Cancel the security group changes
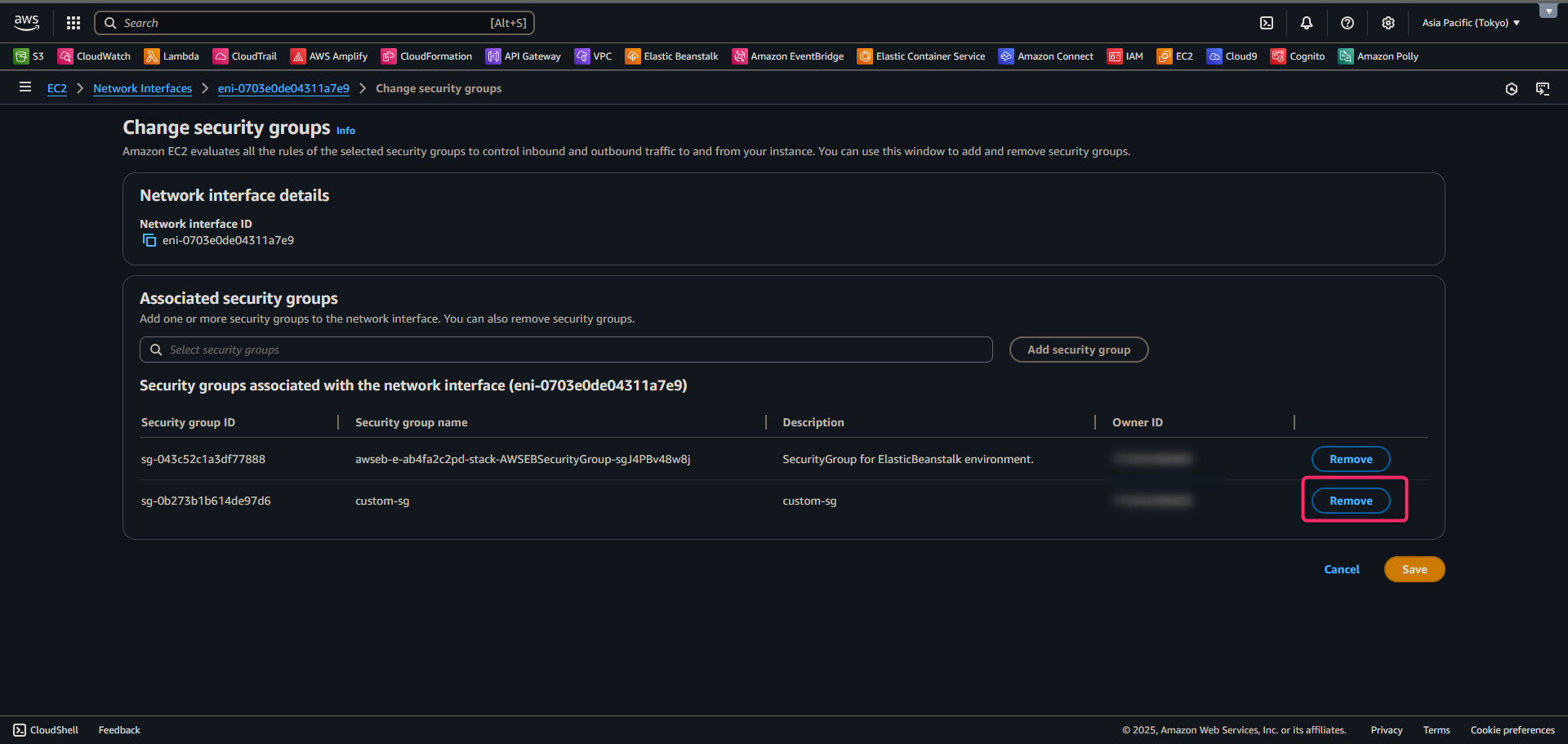 (x=1342, y=569)
